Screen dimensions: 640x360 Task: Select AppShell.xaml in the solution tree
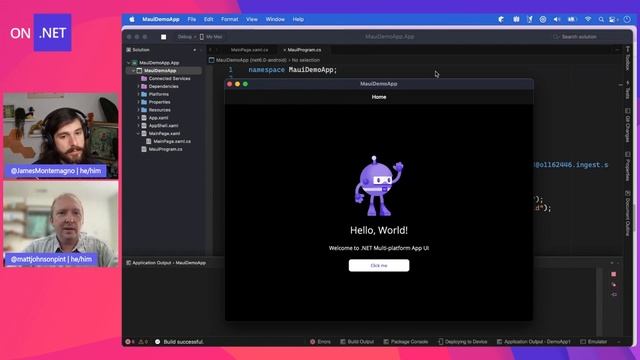163,126
